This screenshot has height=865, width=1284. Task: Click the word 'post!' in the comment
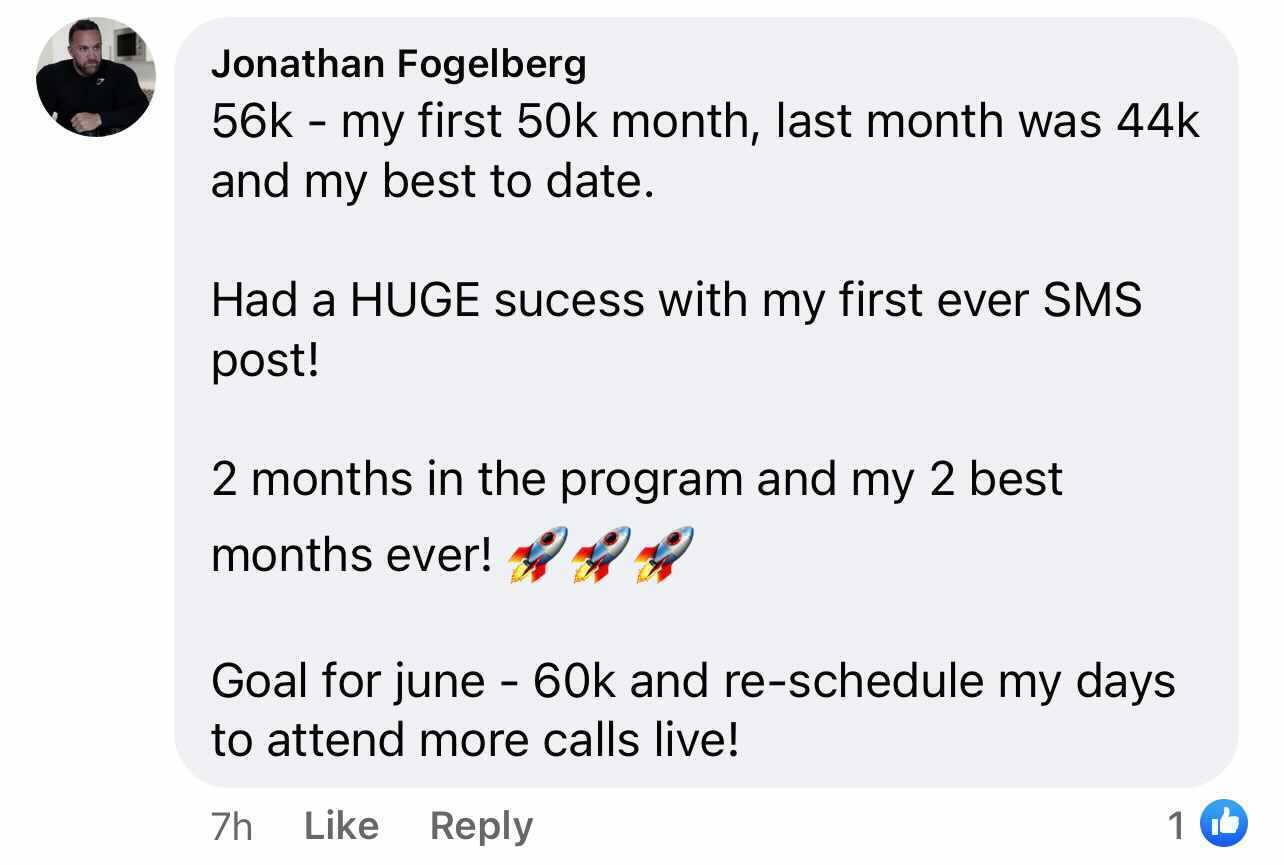point(265,362)
